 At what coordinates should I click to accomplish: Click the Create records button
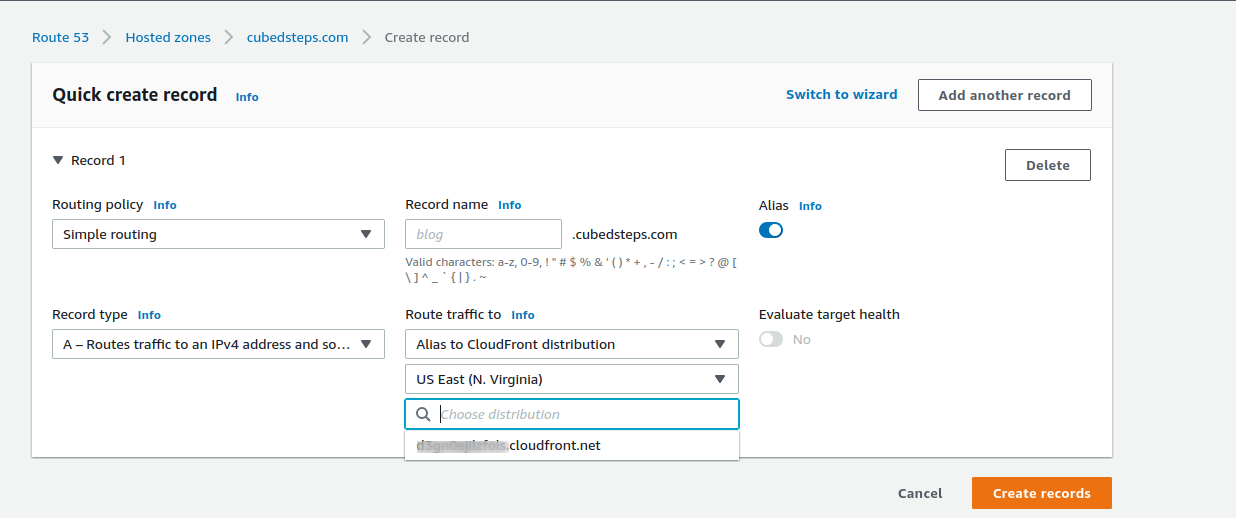(1041, 493)
